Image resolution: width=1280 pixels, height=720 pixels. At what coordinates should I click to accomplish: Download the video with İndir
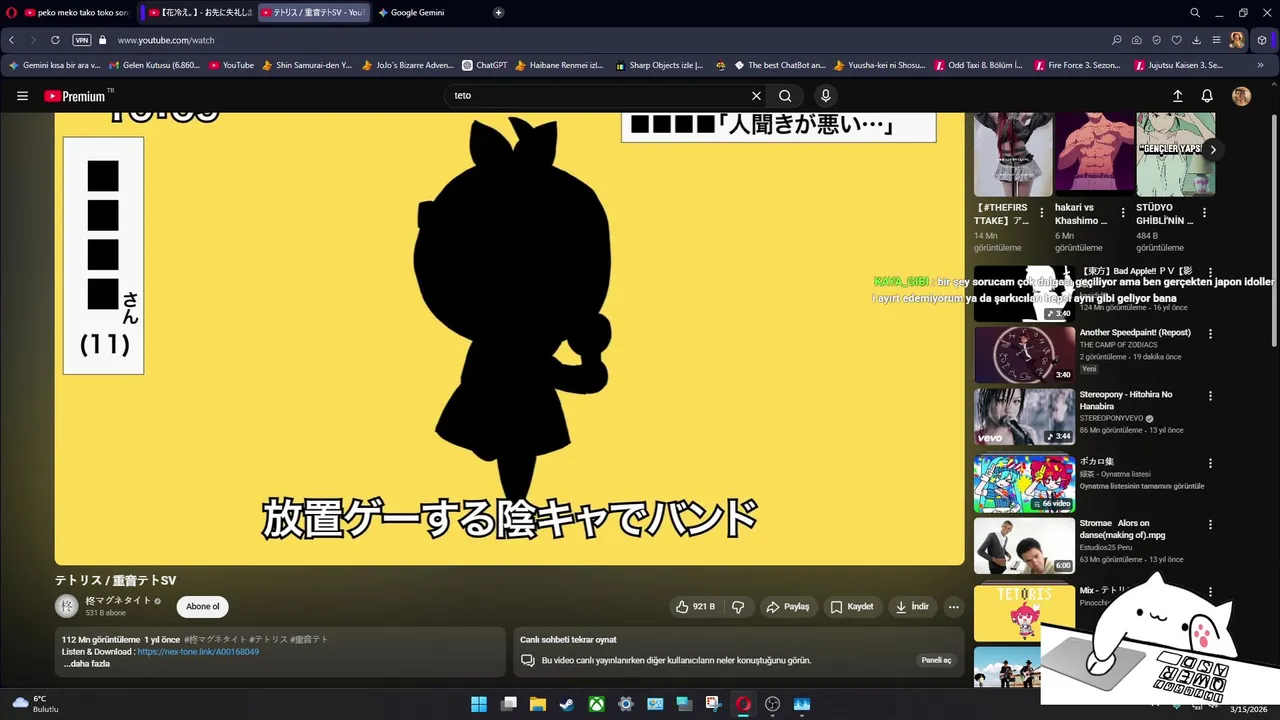tap(912, 607)
